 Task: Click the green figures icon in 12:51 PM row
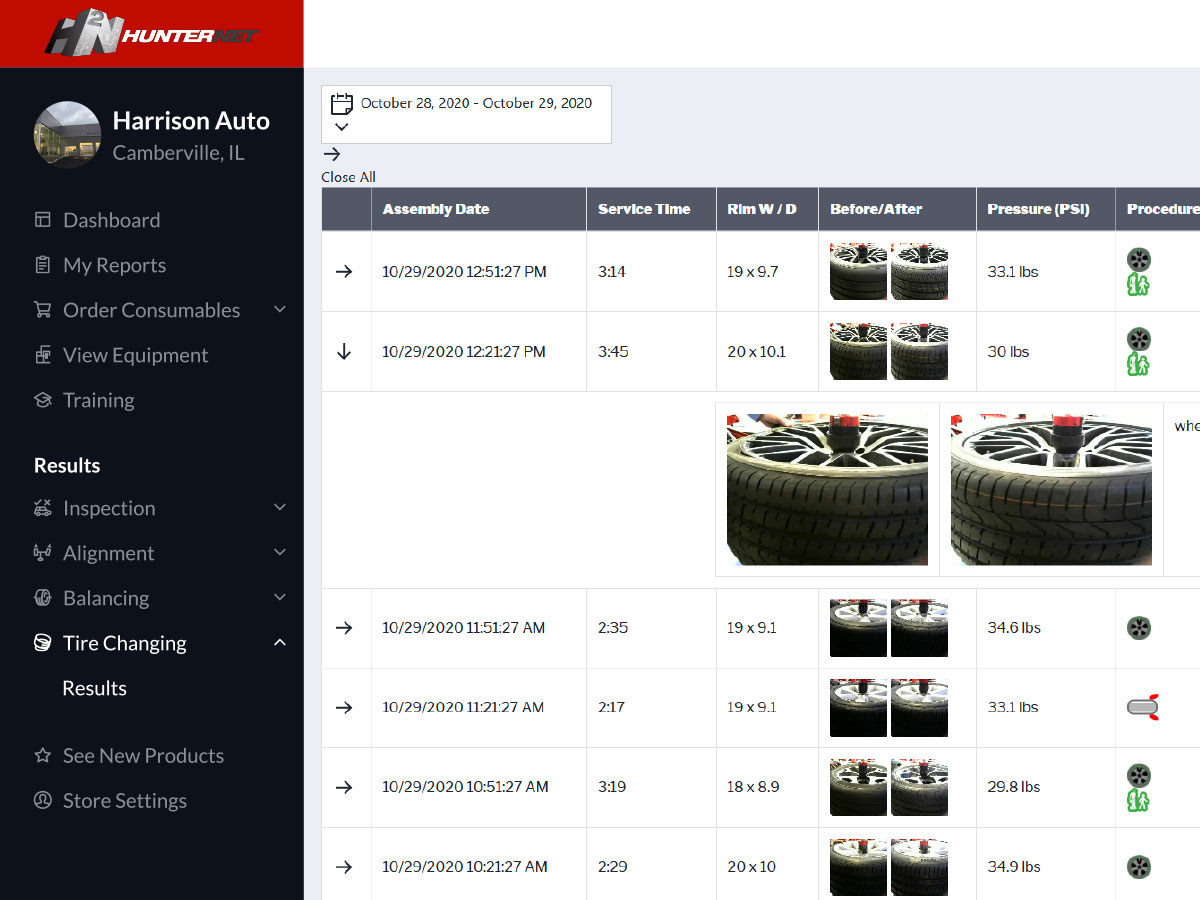[1138, 285]
